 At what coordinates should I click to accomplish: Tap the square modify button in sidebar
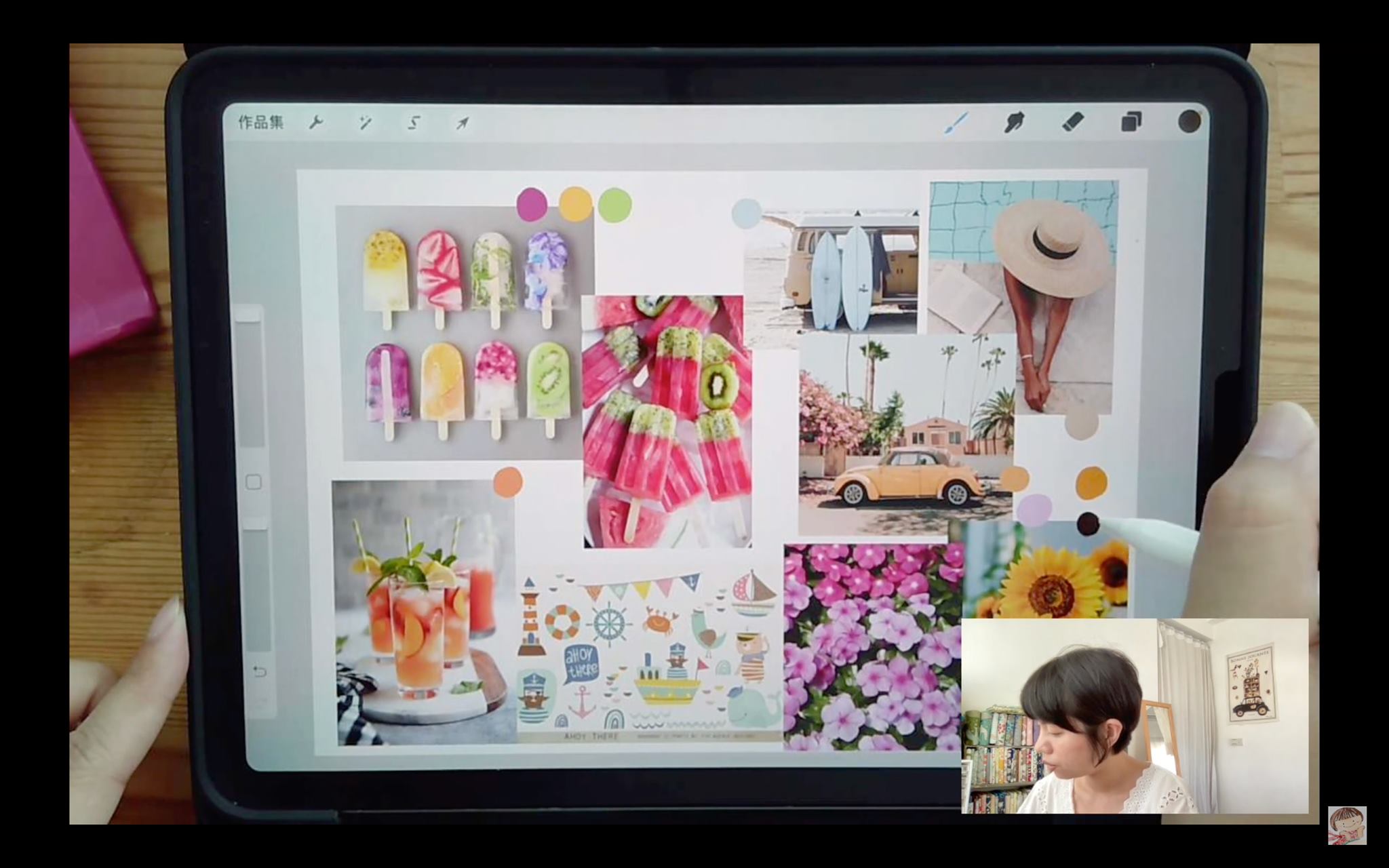tap(254, 482)
